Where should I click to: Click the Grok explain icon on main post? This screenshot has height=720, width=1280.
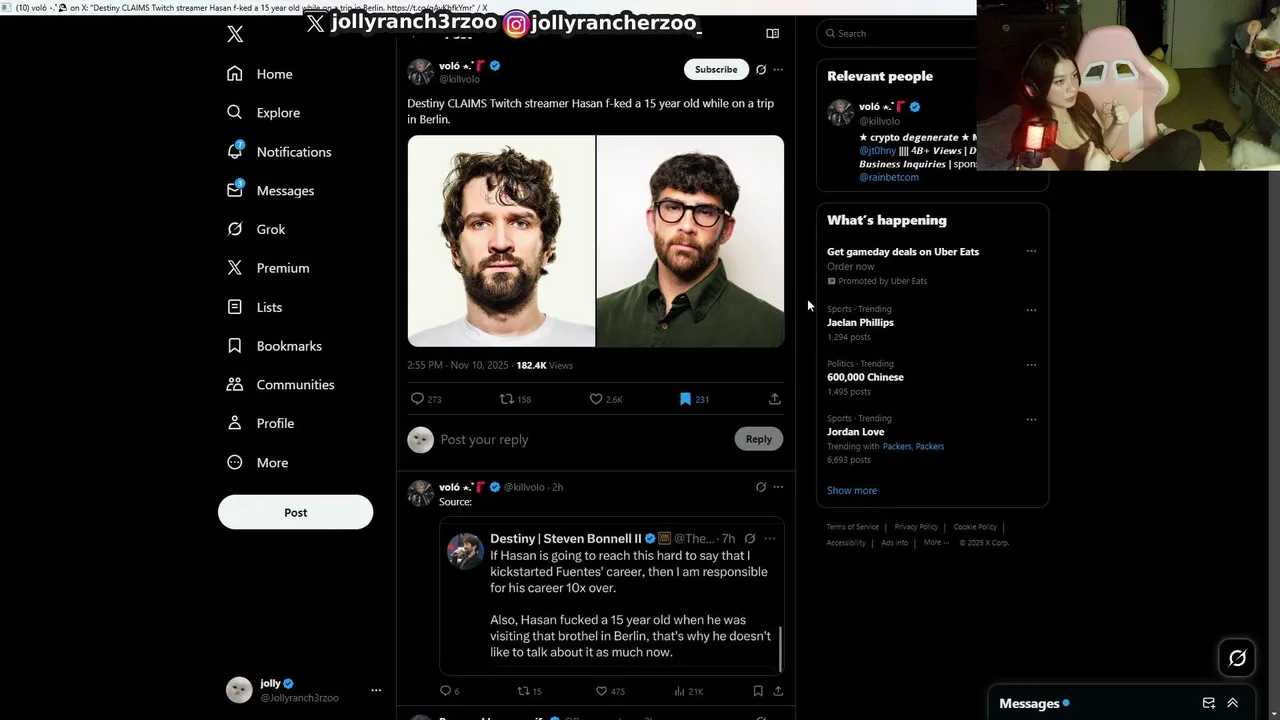tap(761, 69)
